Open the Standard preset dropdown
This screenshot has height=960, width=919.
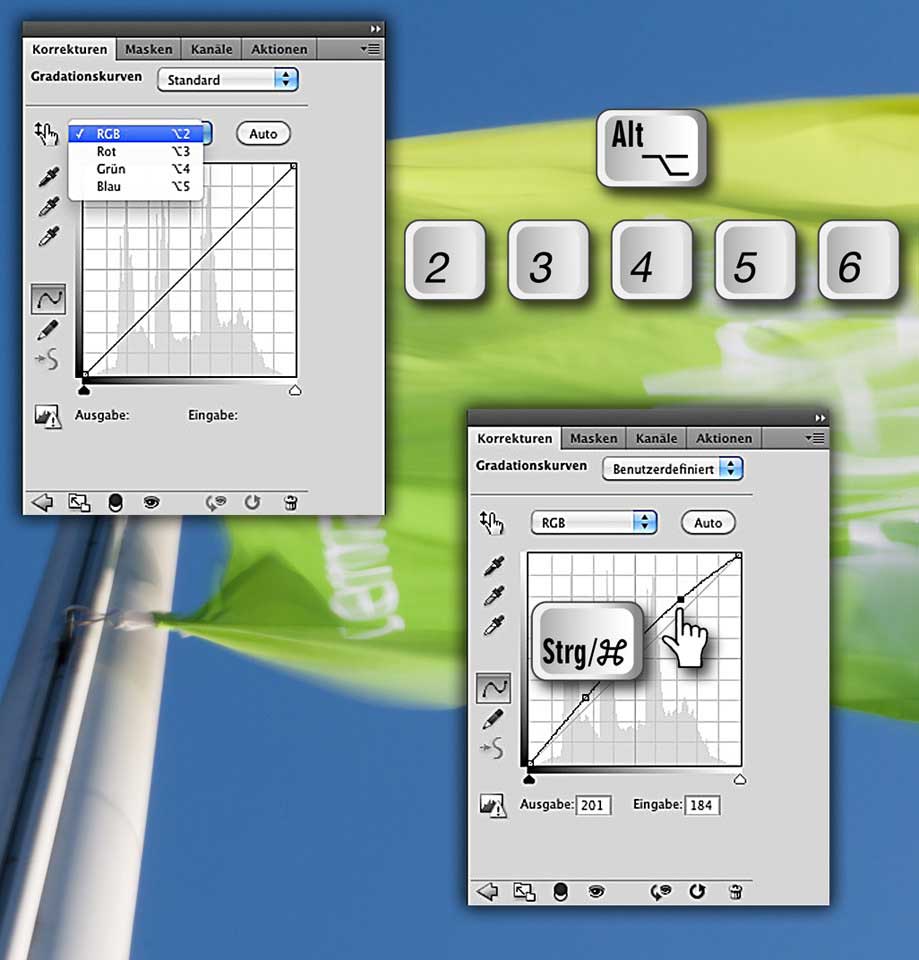(228, 80)
